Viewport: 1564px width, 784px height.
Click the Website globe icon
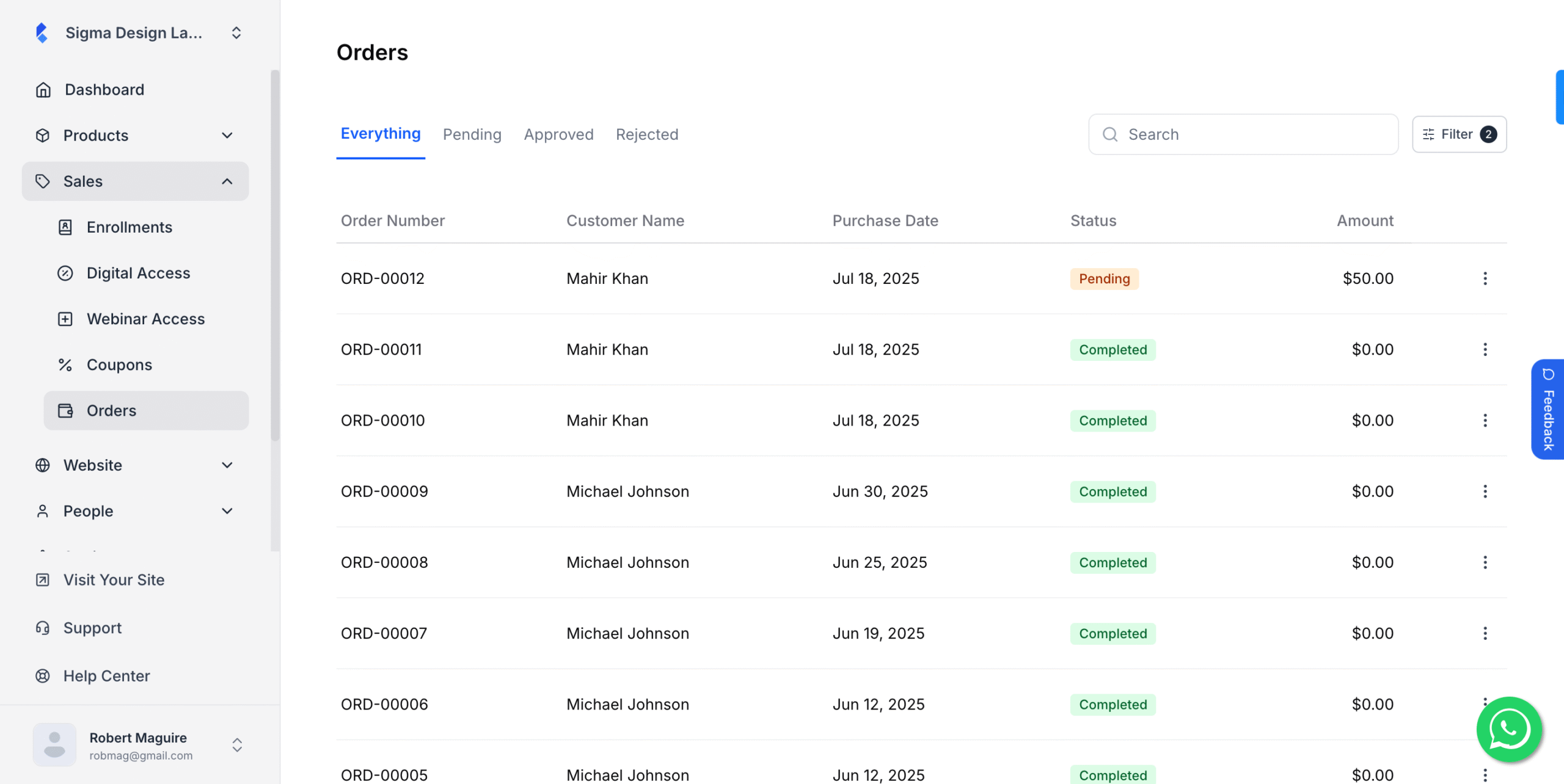43,465
